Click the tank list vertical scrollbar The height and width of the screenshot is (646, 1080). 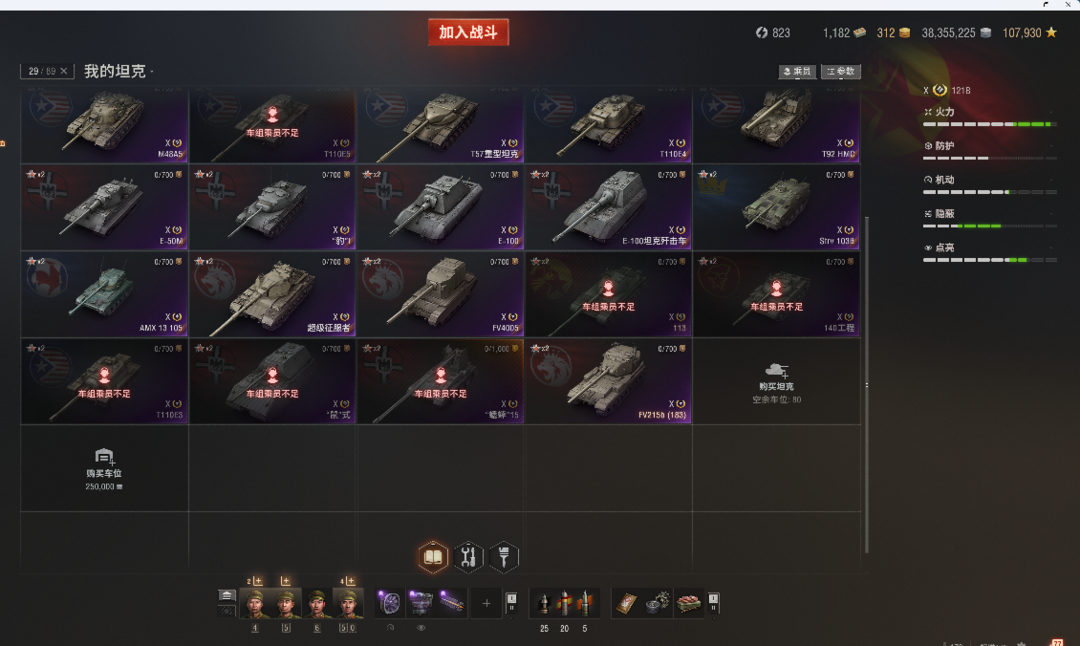(x=866, y=384)
